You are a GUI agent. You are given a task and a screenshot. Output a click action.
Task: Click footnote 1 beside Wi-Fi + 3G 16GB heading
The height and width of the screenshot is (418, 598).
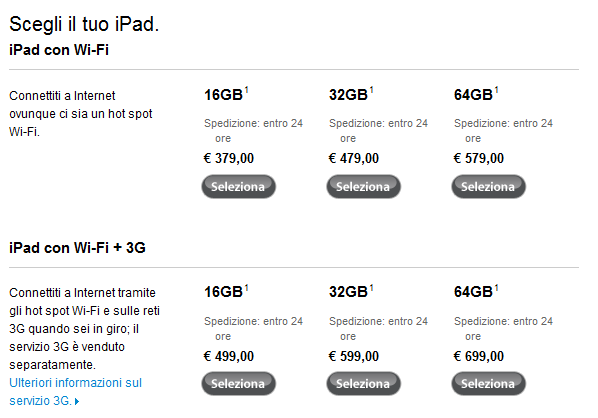point(246,288)
